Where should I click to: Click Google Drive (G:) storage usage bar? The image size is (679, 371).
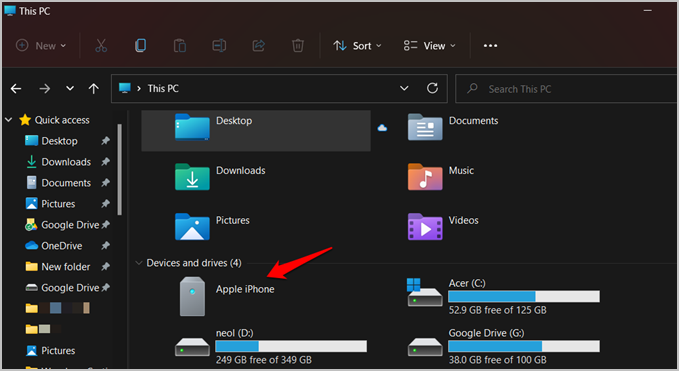(524, 346)
